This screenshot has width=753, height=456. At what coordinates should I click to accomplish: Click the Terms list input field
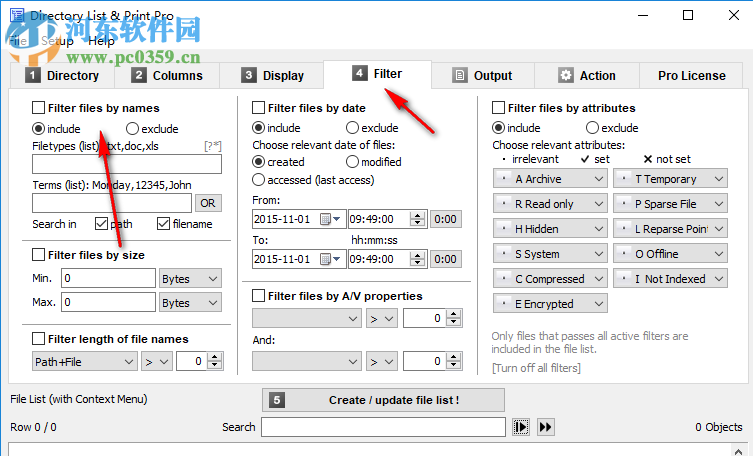(x=112, y=203)
